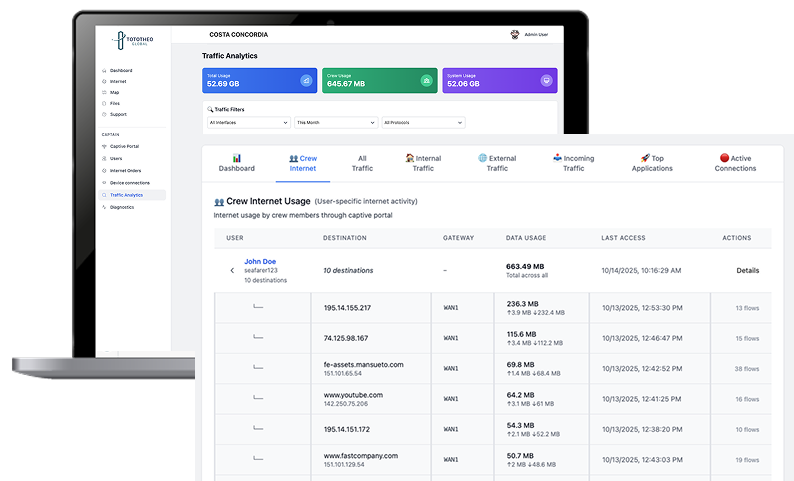
Task: Click the Diagnostics sidebar icon
Action: click(104, 207)
